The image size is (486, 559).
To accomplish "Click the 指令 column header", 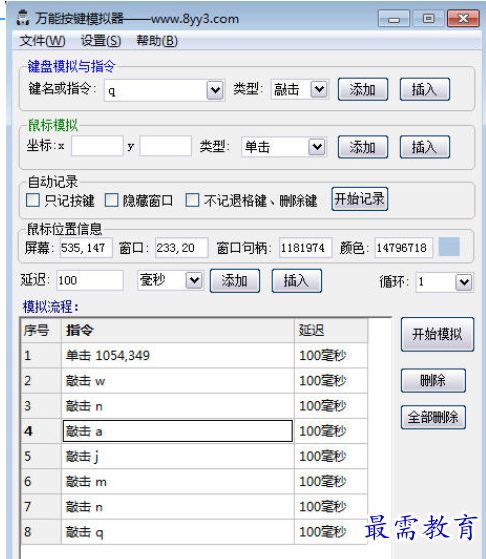I will 178,330.
